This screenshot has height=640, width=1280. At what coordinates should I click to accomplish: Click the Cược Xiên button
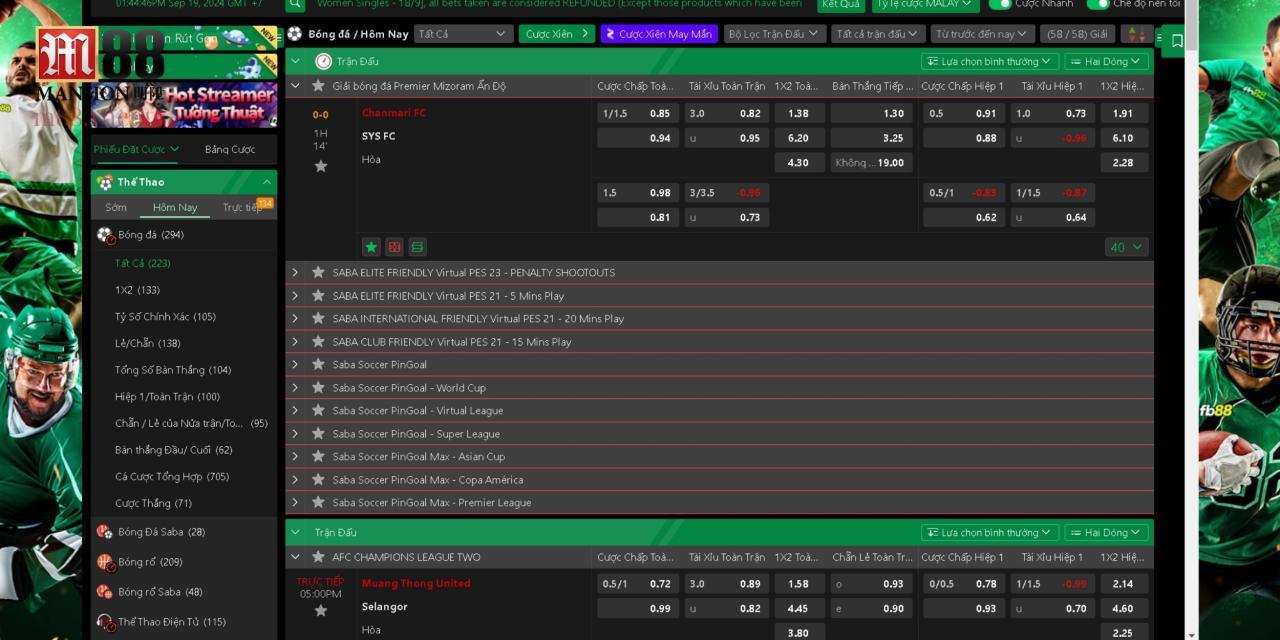557,34
